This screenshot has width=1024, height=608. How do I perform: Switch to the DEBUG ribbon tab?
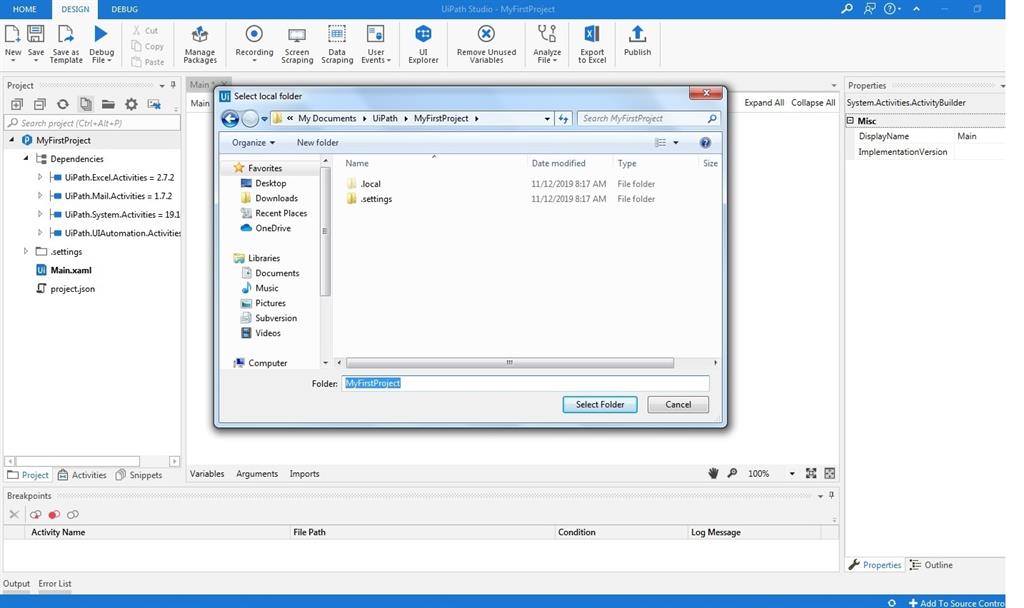pos(124,8)
